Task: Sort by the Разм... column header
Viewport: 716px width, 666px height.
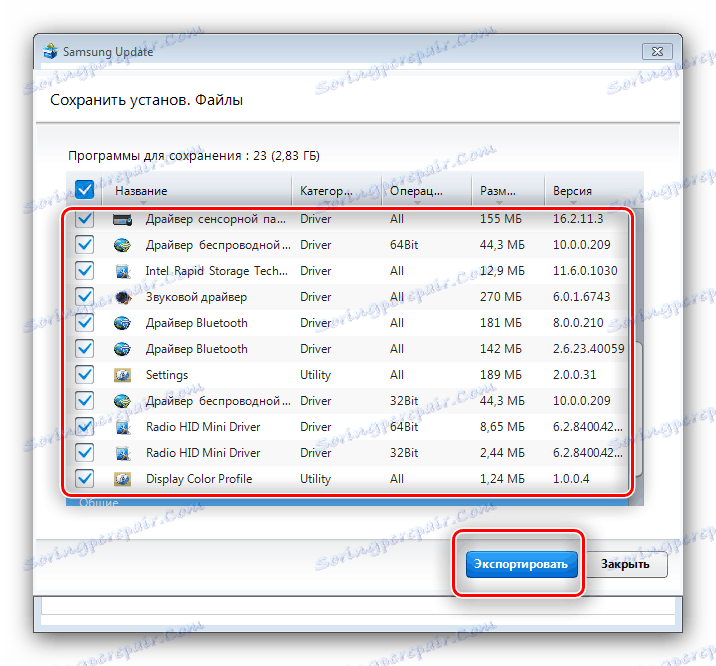Action: point(508,191)
